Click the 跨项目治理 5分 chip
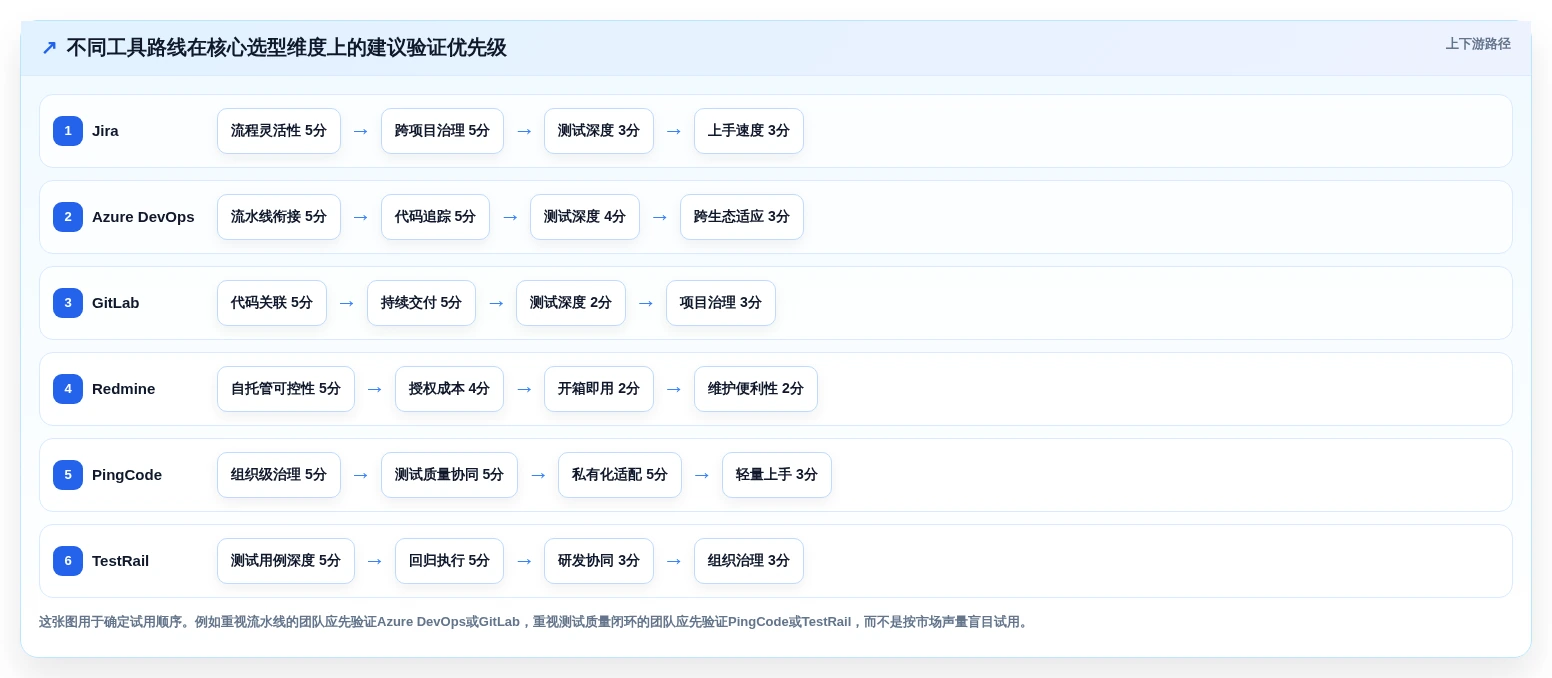Viewport: 1552px width, 678px height. coord(442,131)
